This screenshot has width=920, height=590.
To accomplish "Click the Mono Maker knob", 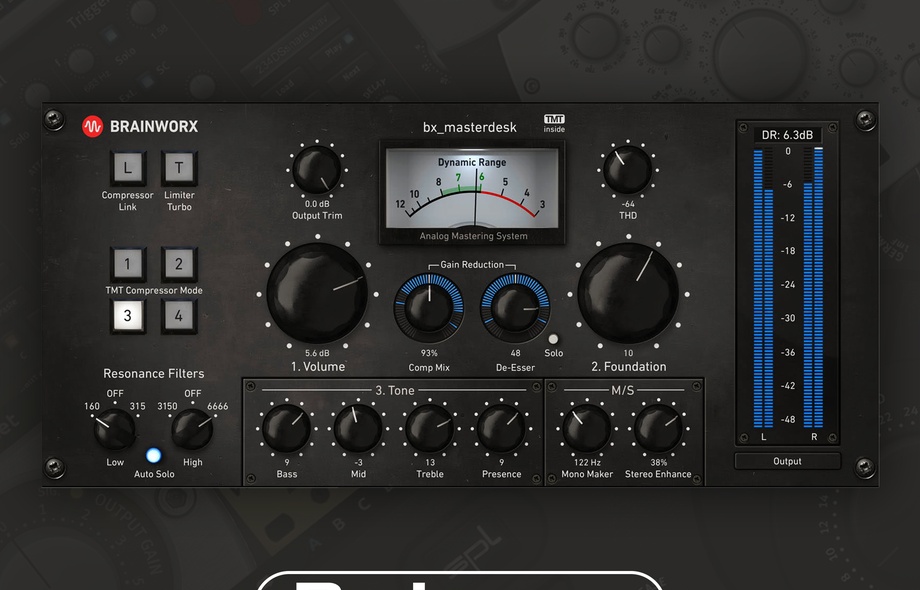I will [x=587, y=428].
